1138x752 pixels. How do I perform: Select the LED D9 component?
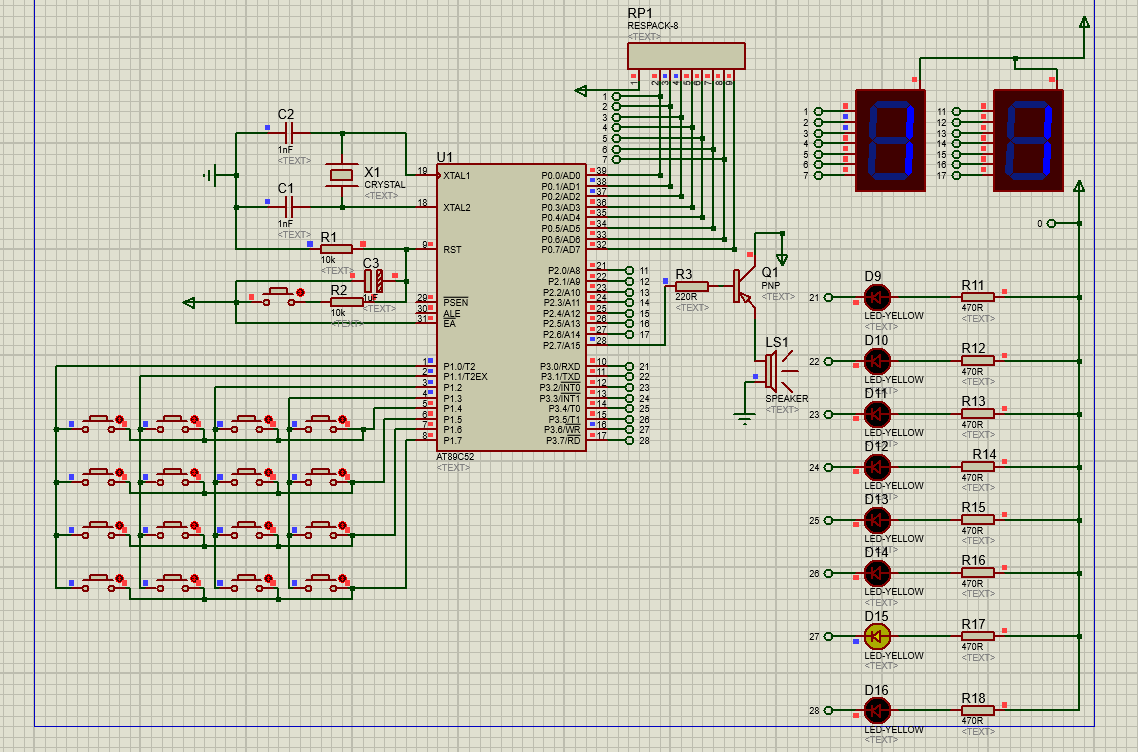(x=877, y=297)
